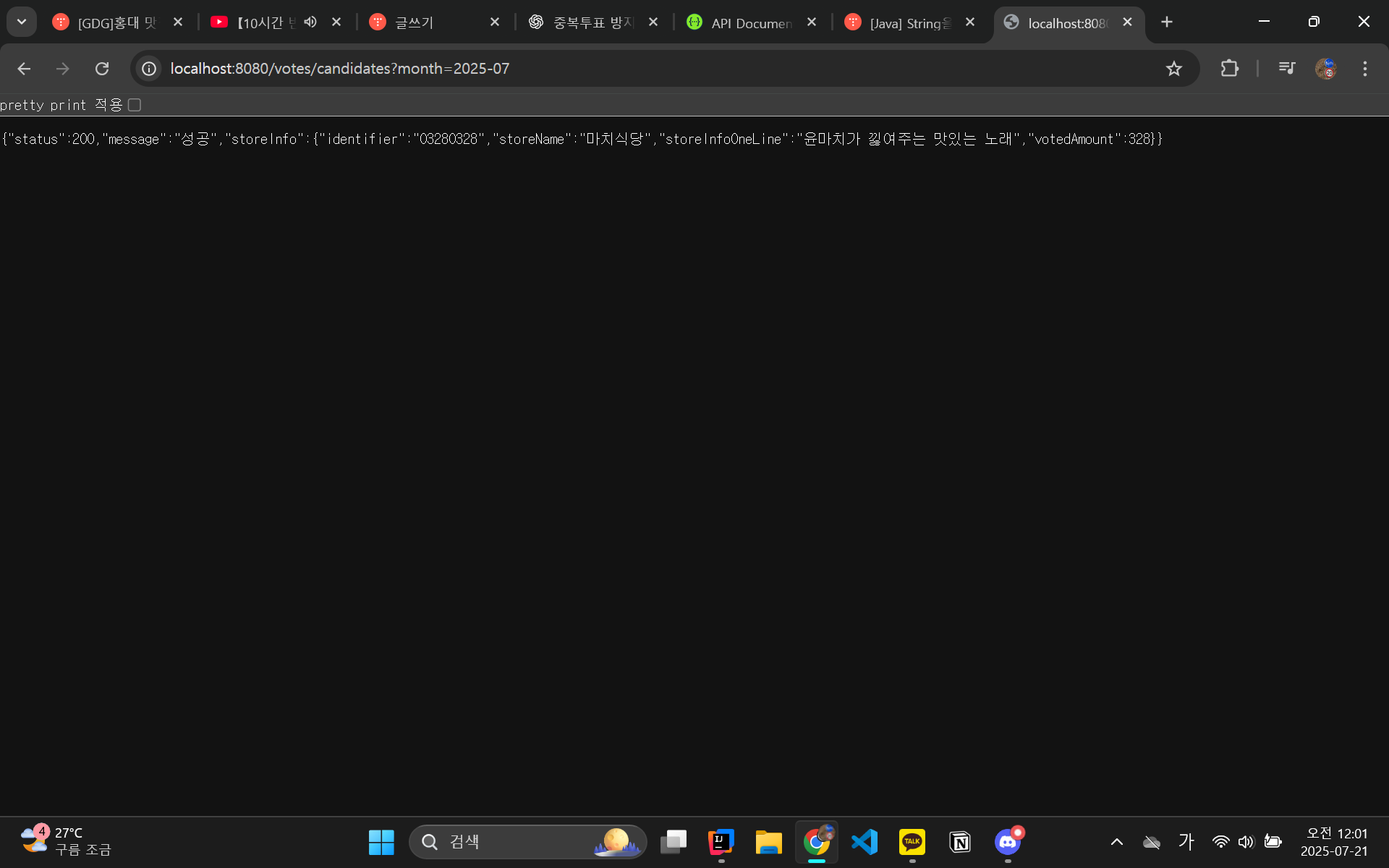Toggle Korean IME input mode indicator
The image size is (1389, 868).
tap(1186, 841)
